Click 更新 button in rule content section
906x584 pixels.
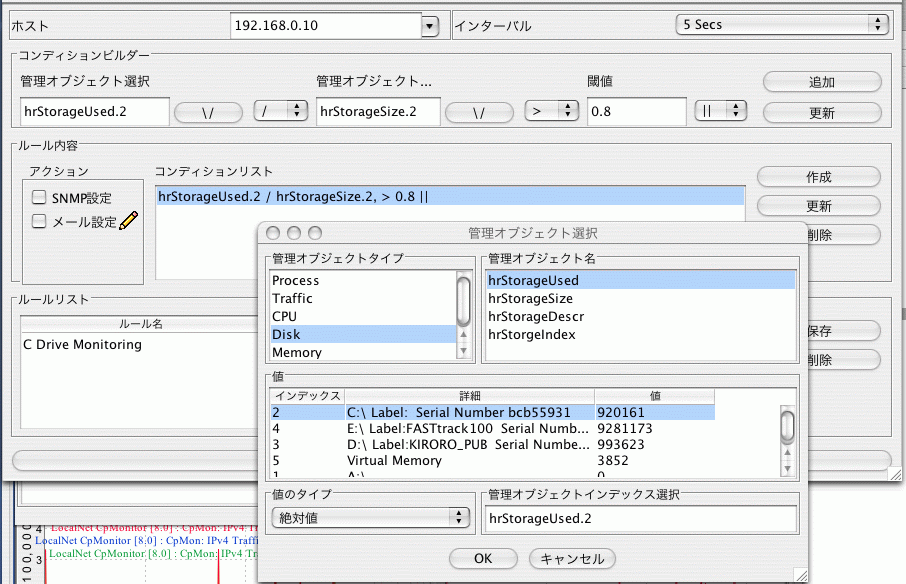[x=819, y=206]
